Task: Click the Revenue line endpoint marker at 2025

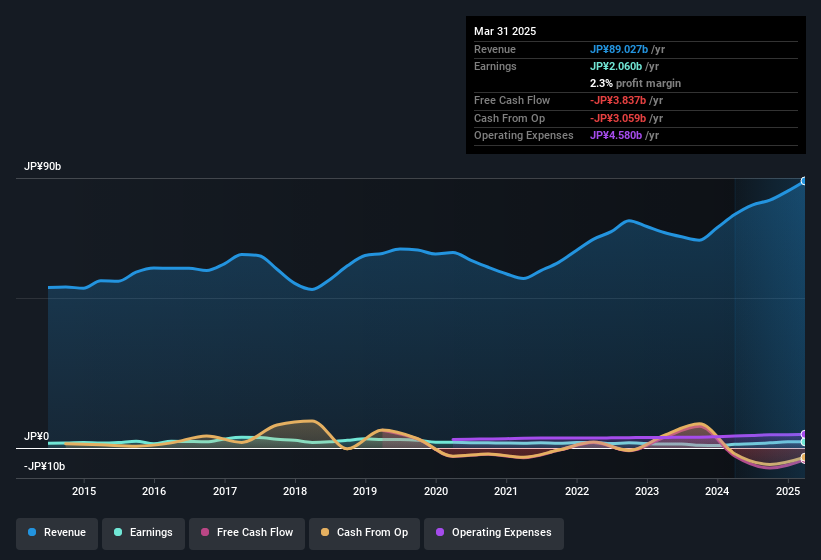Action: coord(804,181)
